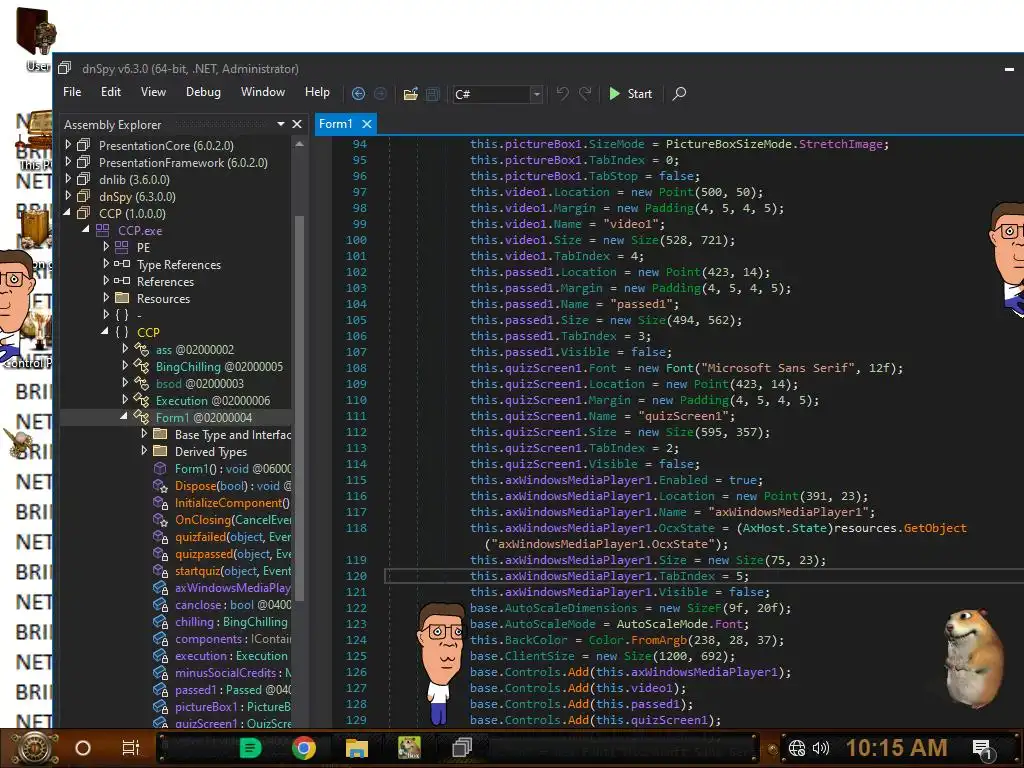Click the GetObject method link on line 118

click(935, 528)
